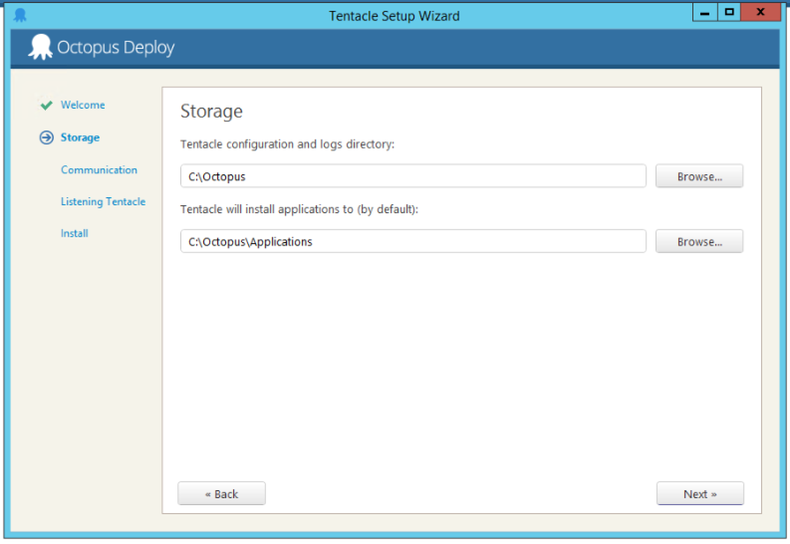Viewport: 790px width, 544px height.
Task: Click the 'Tentacle Setup Wizard' title text
Action: [394, 16]
